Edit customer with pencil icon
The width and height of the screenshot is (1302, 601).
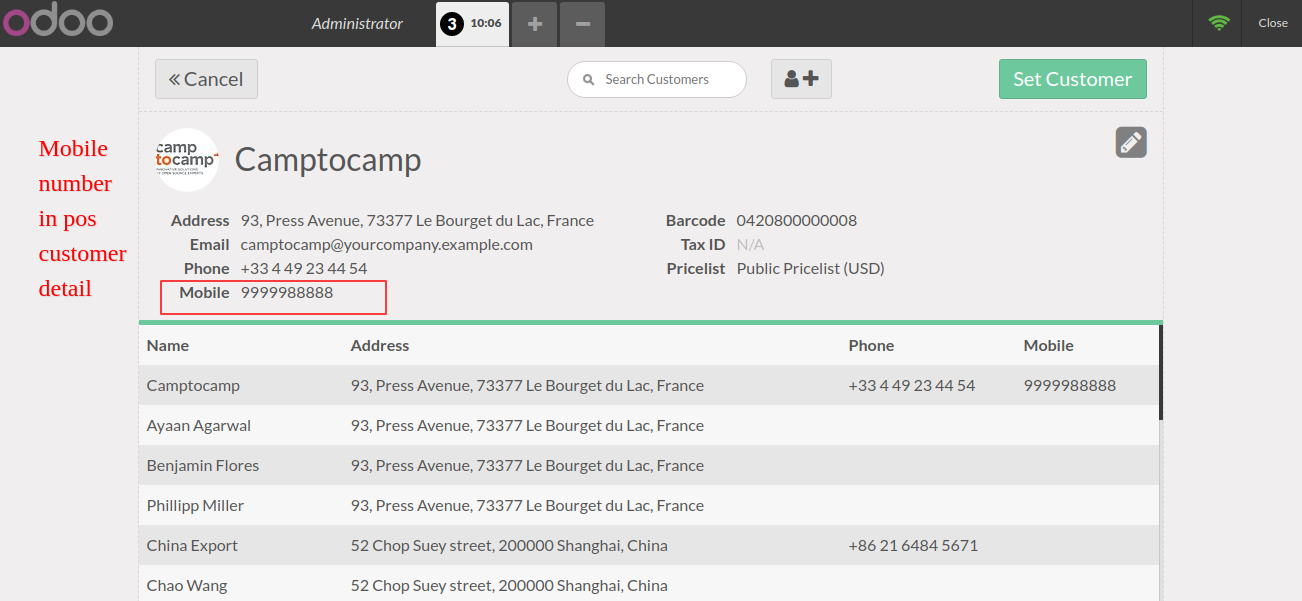tap(1131, 142)
